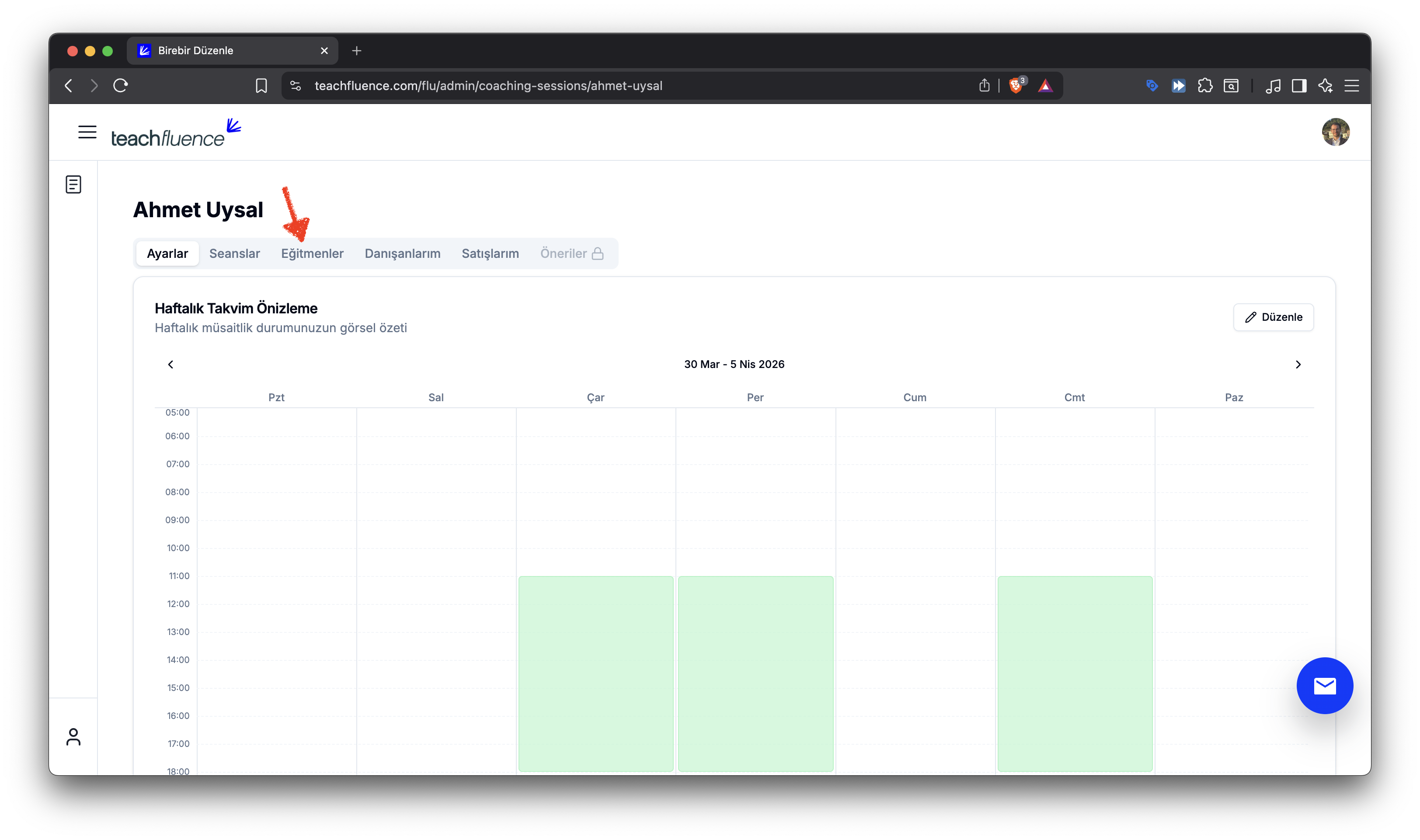The height and width of the screenshot is (840, 1420).
Task: Click the profile avatar photo at top right
Action: 1335,132
